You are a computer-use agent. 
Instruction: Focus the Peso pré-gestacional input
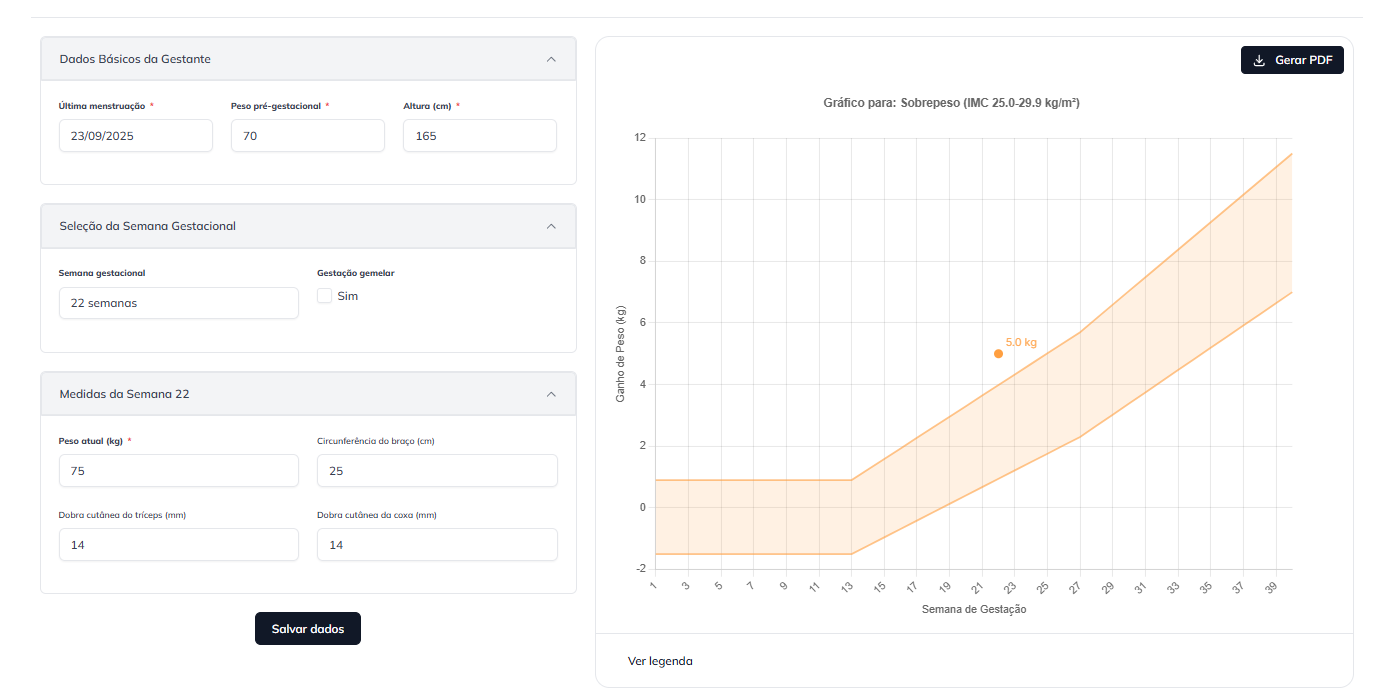coord(307,136)
